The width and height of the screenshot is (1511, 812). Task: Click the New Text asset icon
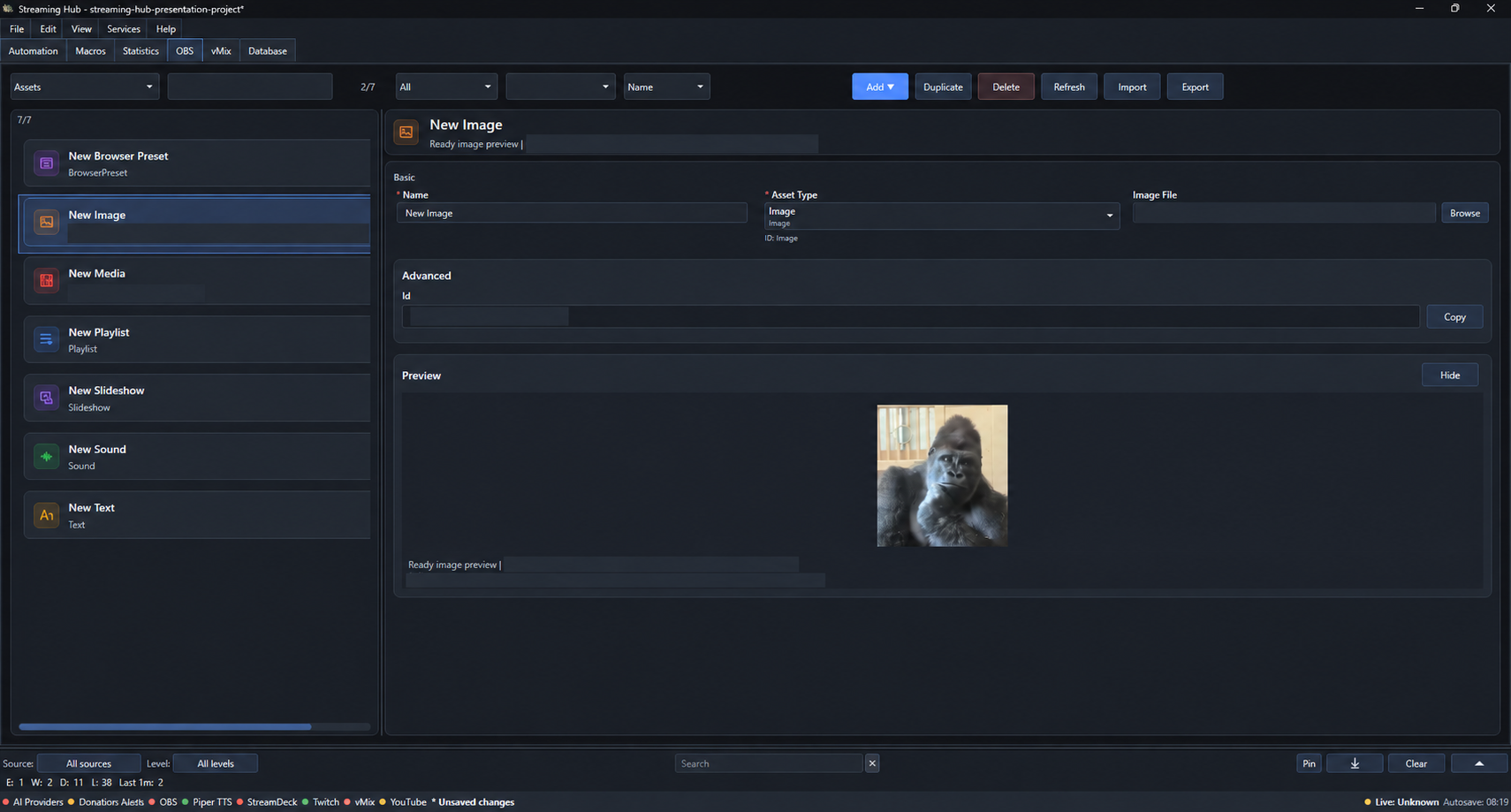click(x=47, y=515)
